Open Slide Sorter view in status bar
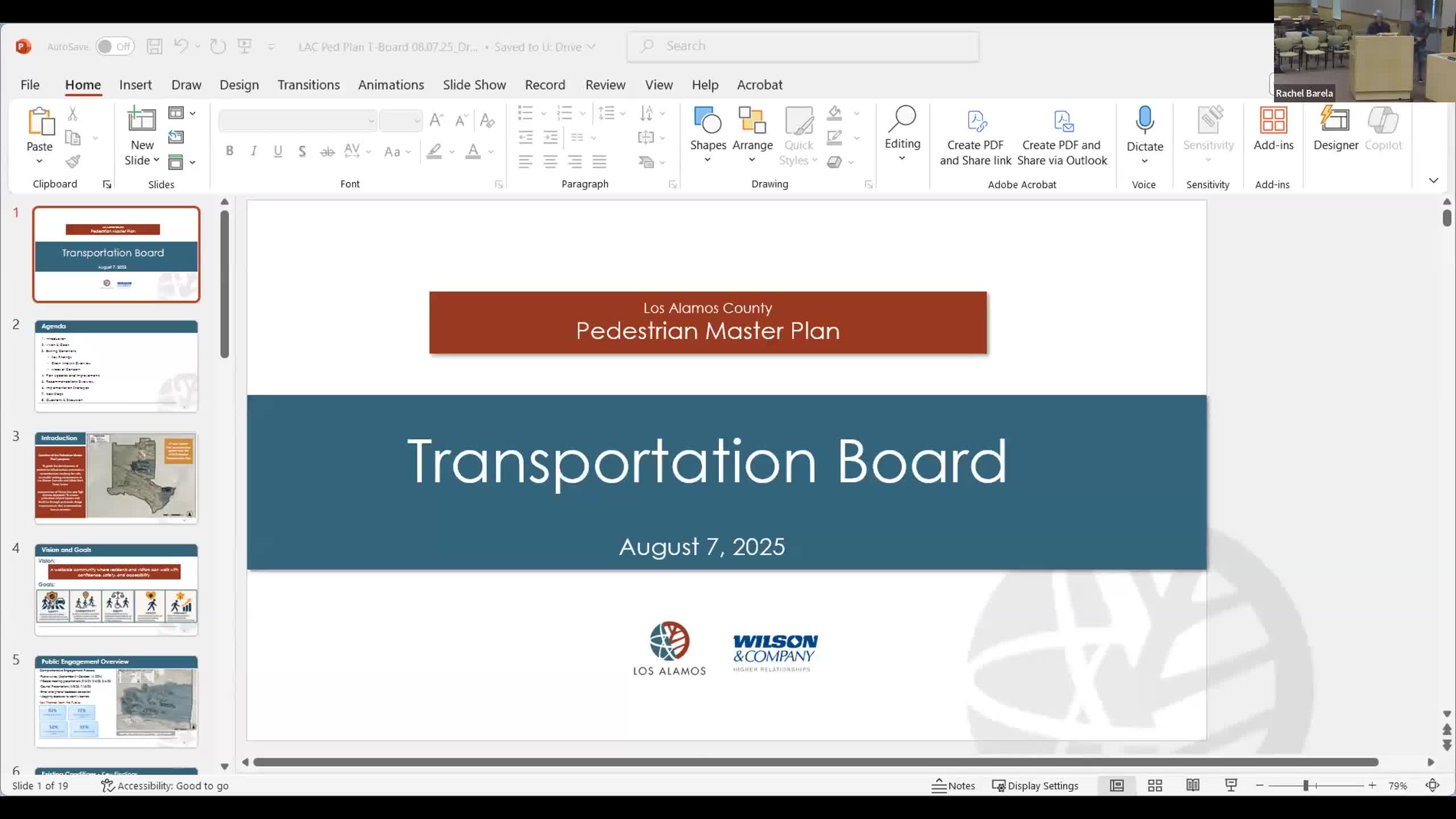The image size is (1456, 819). click(1155, 785)
